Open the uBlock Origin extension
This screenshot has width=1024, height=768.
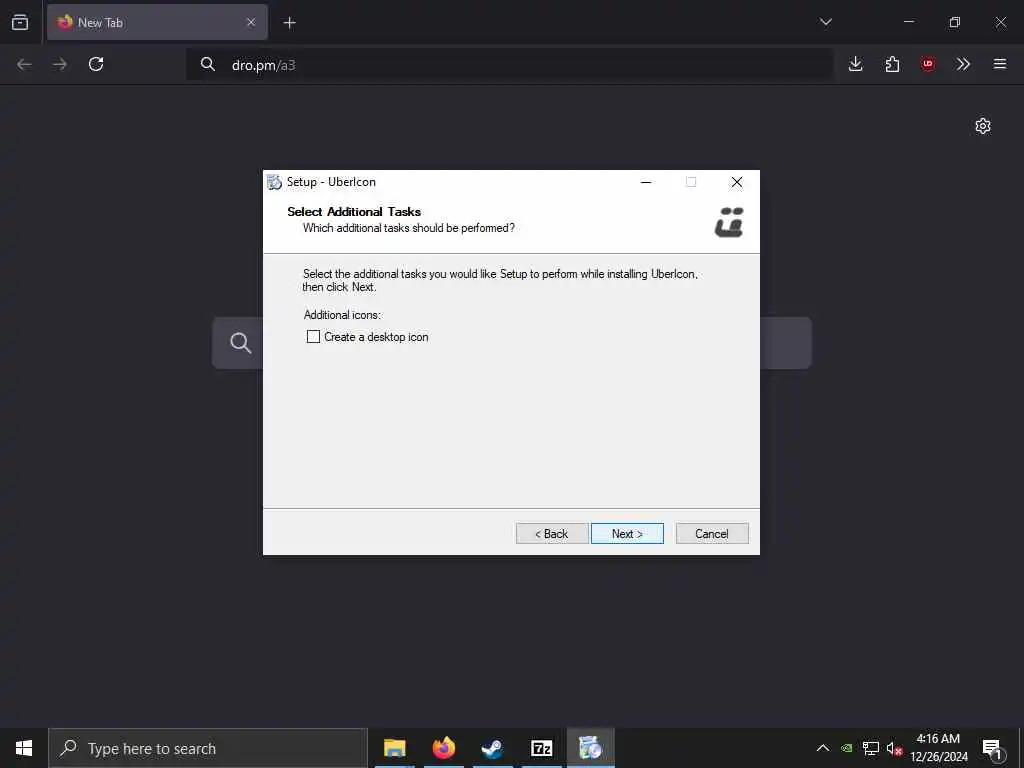coord(928,64)
